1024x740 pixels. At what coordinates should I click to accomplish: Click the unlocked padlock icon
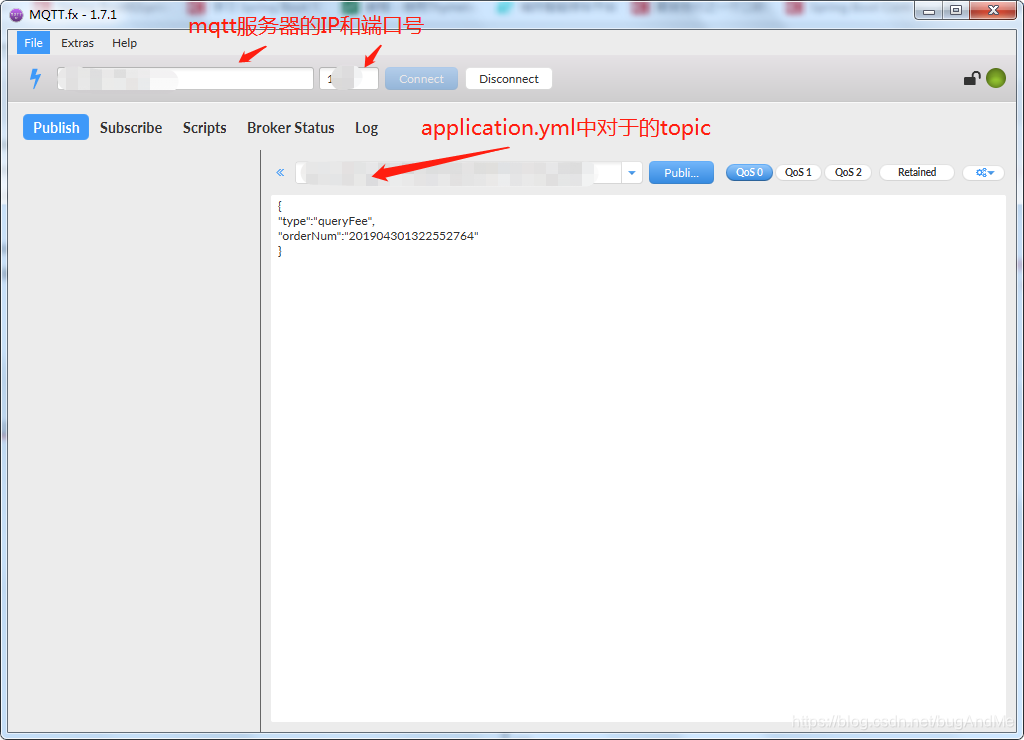972,78
